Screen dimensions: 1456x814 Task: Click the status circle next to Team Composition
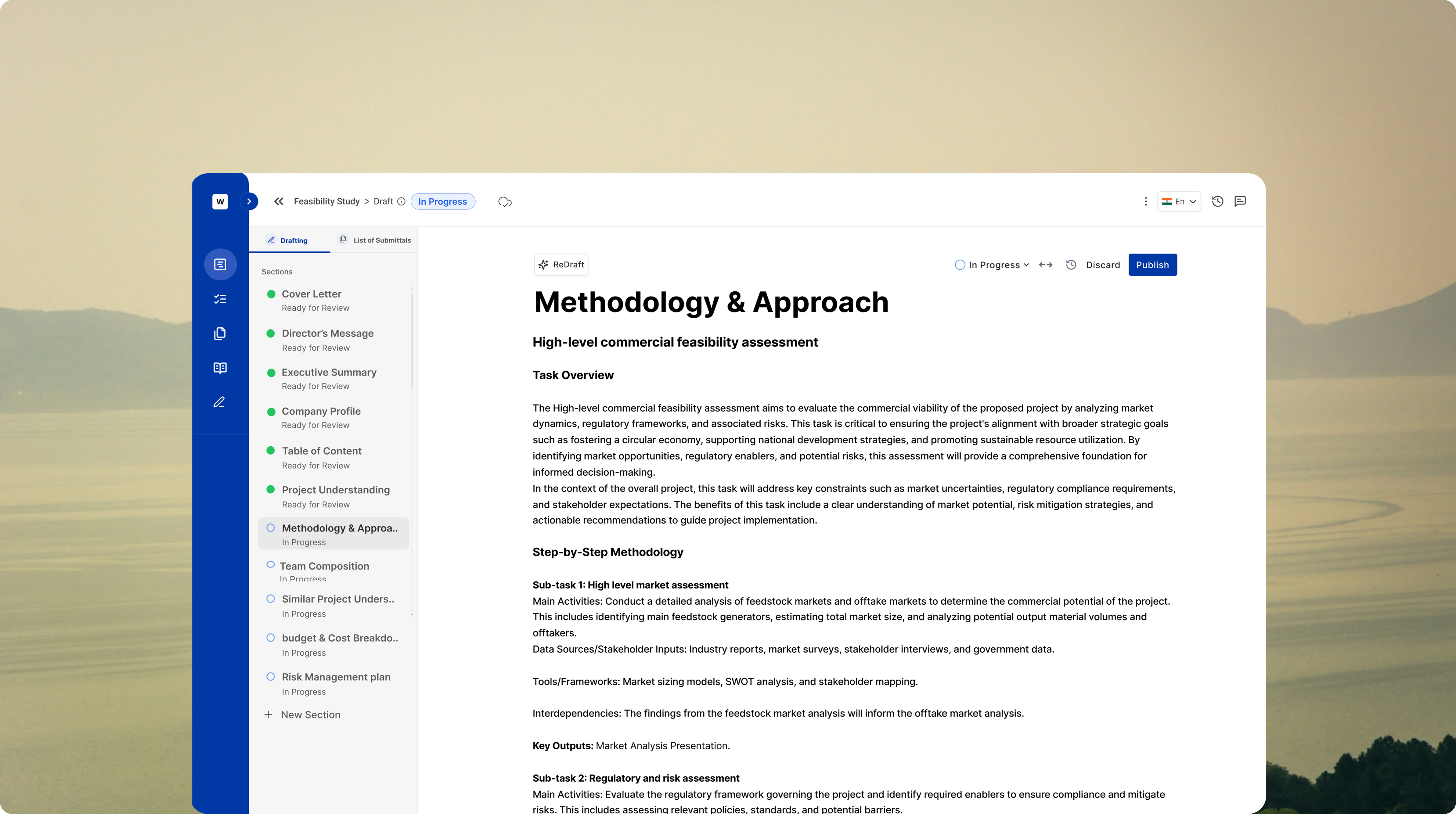271,565
